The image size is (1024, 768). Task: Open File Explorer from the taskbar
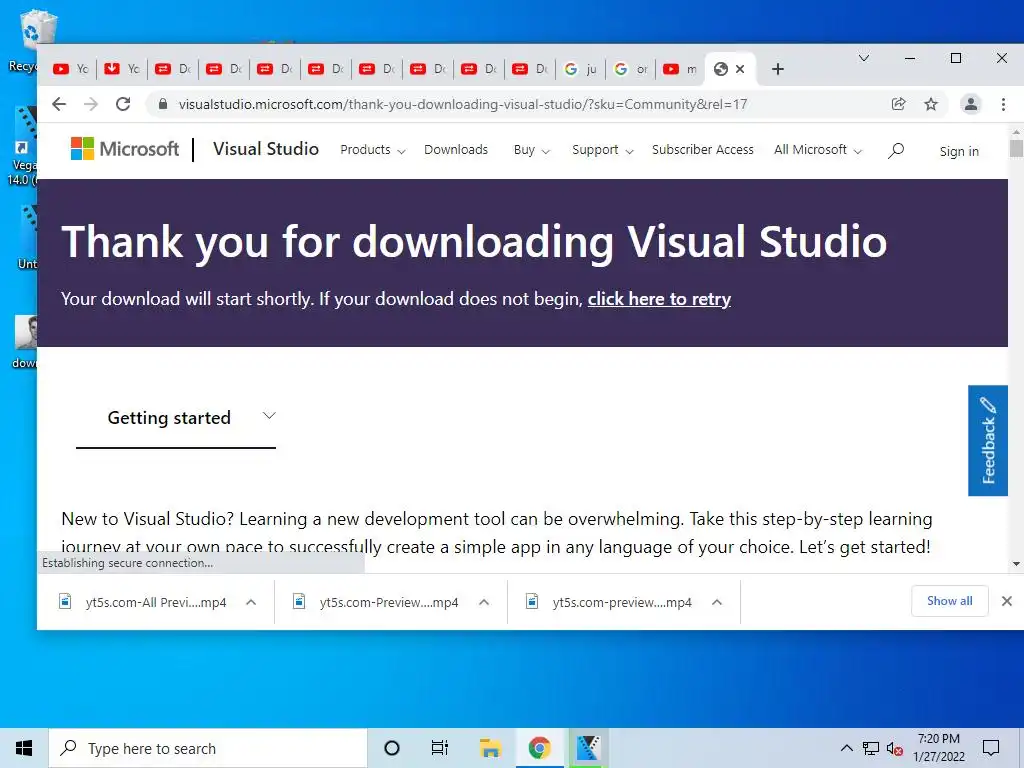pos(490,748)
